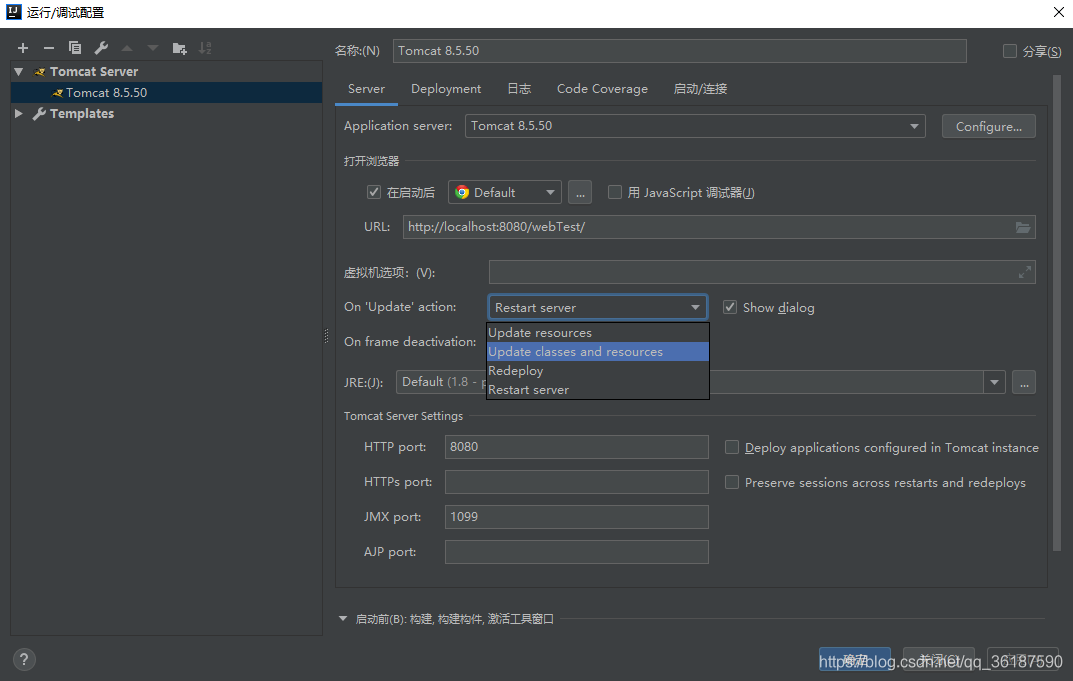Click HTTPs port field

tap(577, 482)
